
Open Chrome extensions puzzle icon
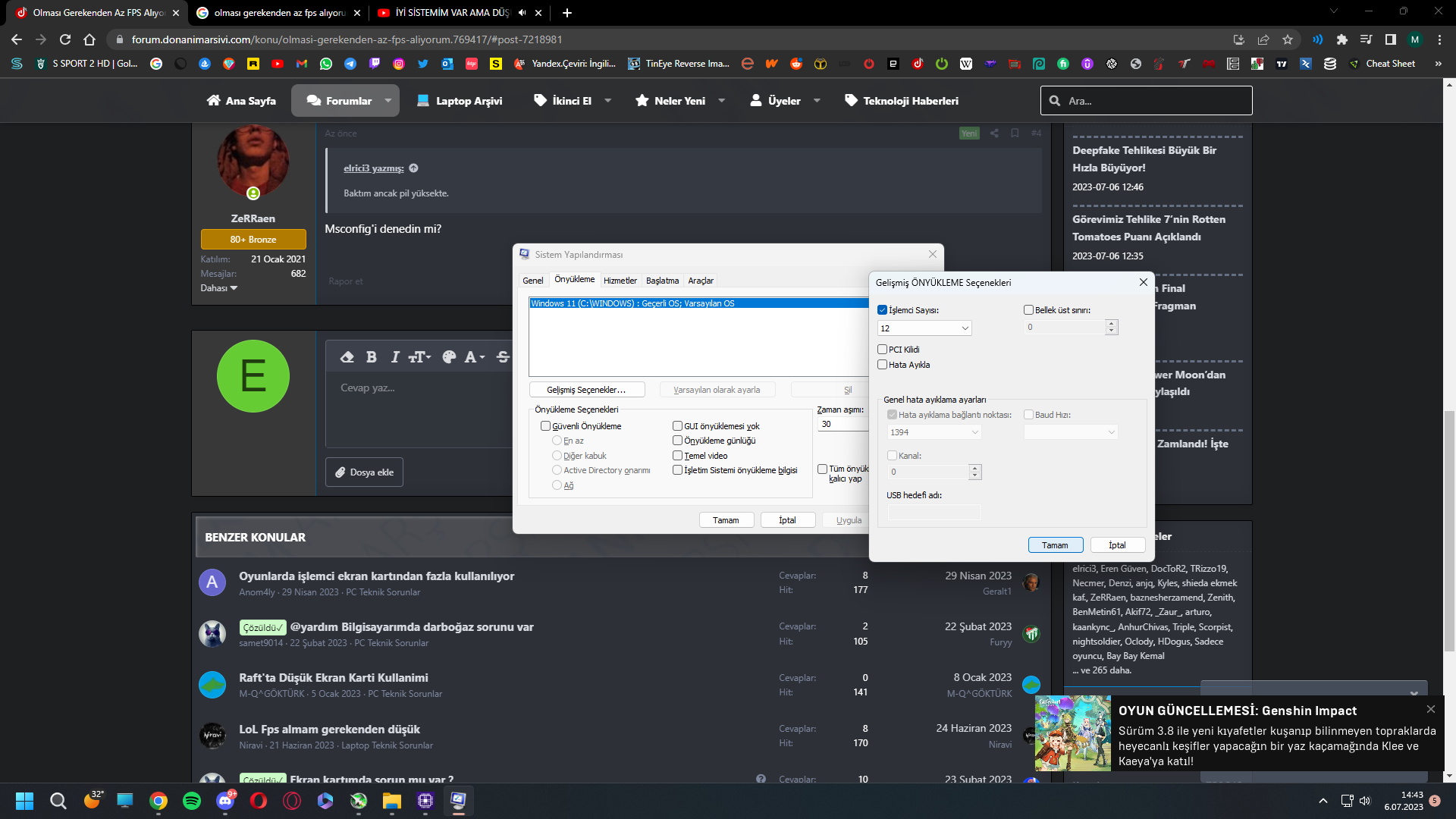coord(1342,39)
